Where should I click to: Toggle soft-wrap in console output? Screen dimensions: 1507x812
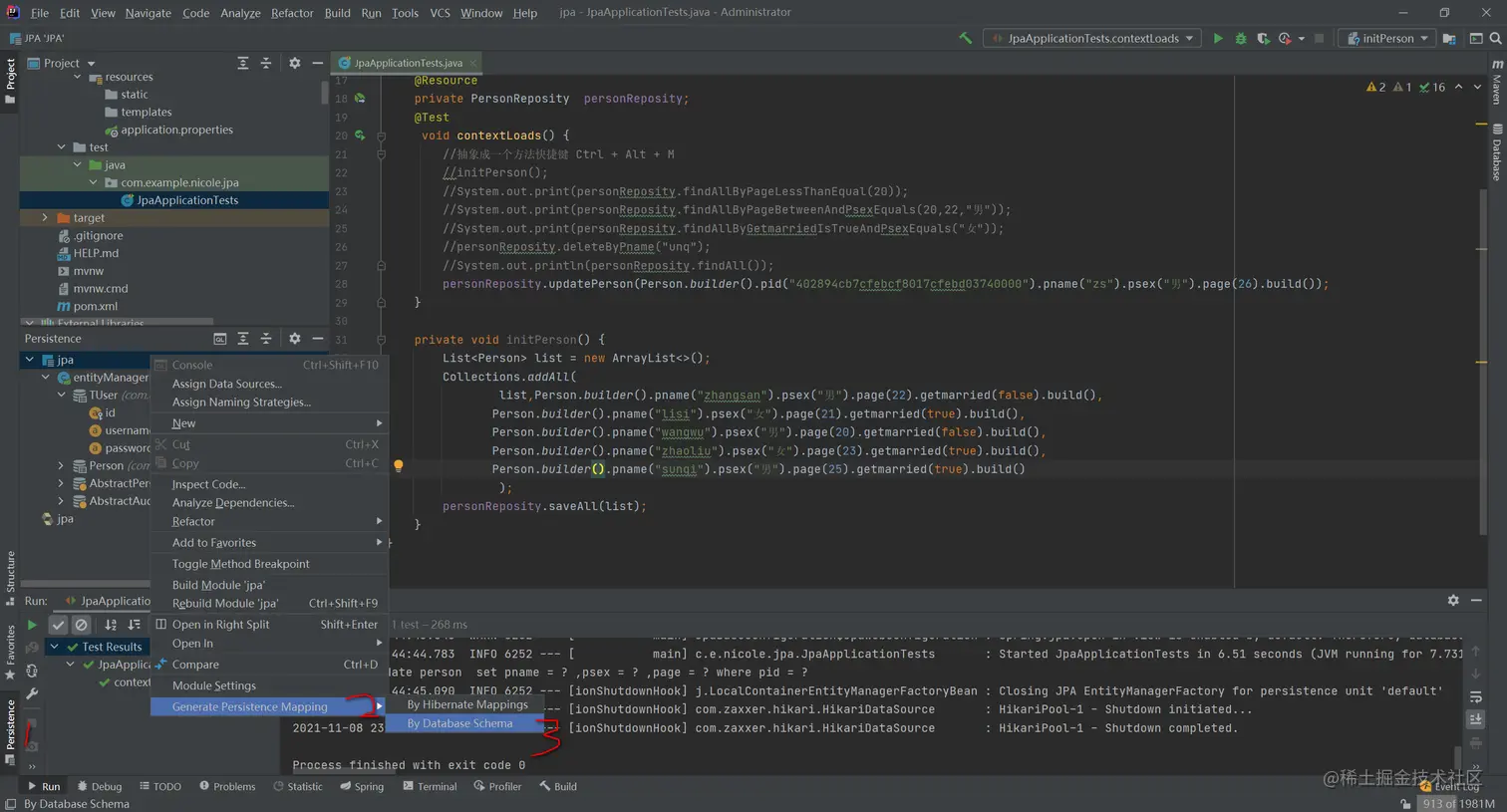[x=1476, y=696]
